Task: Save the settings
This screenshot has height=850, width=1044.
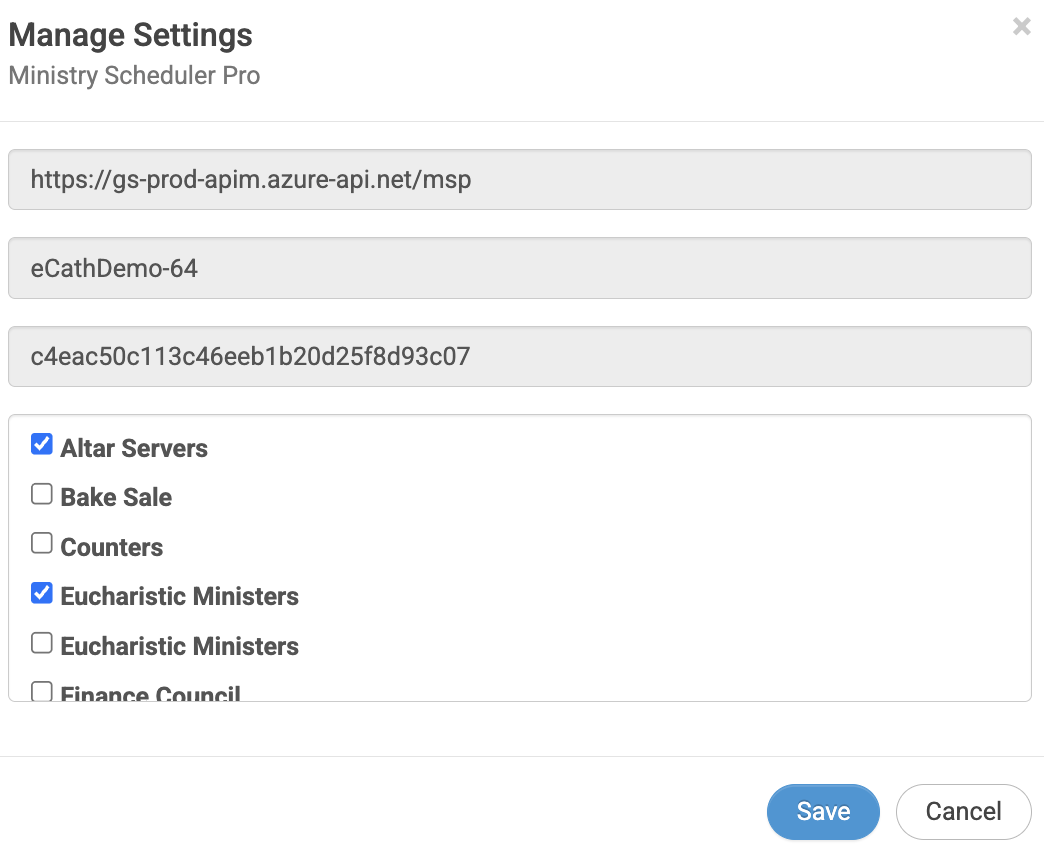Action: click(823, 811)
